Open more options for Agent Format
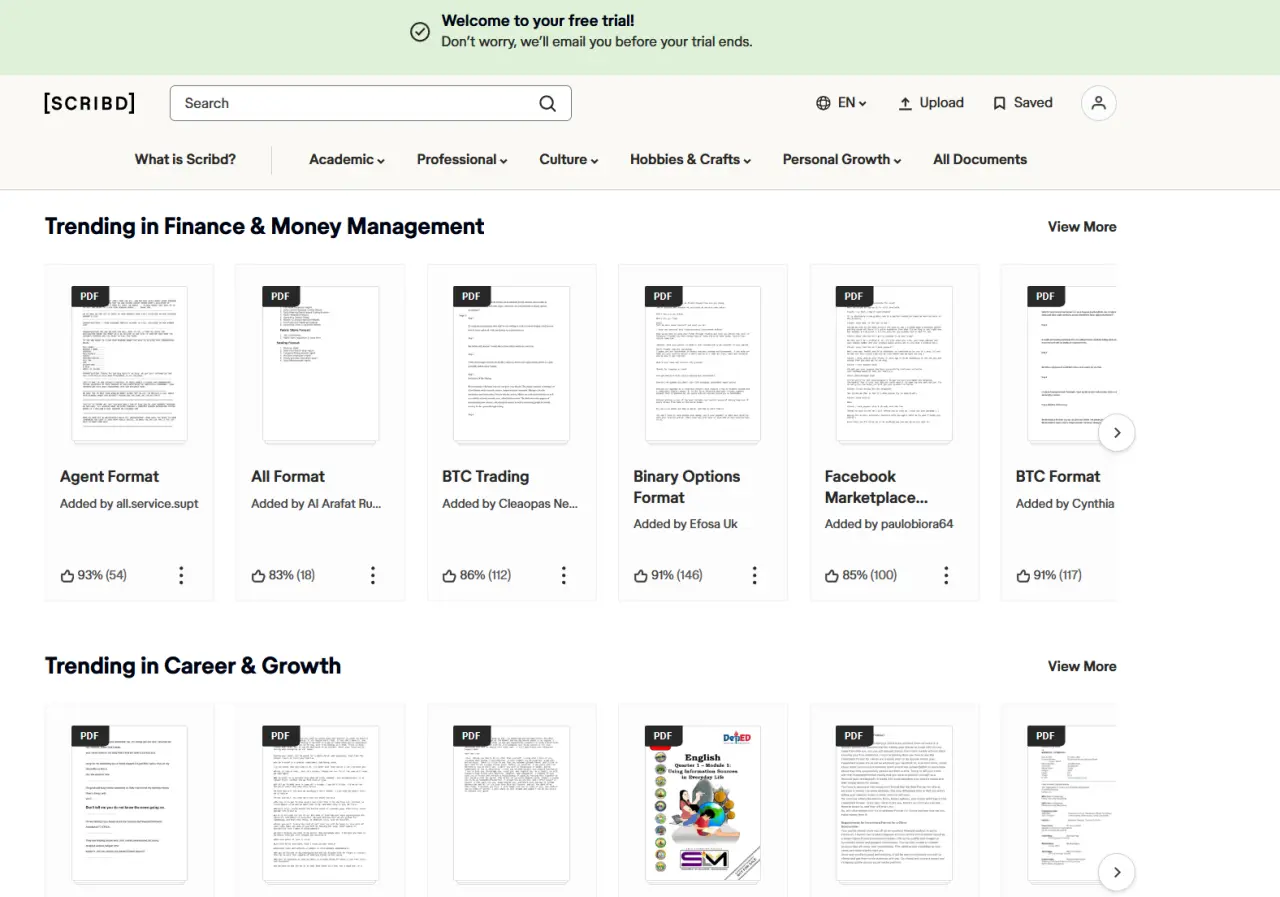The height and width of the screenshot is (897, 1280). click(181, 575)
